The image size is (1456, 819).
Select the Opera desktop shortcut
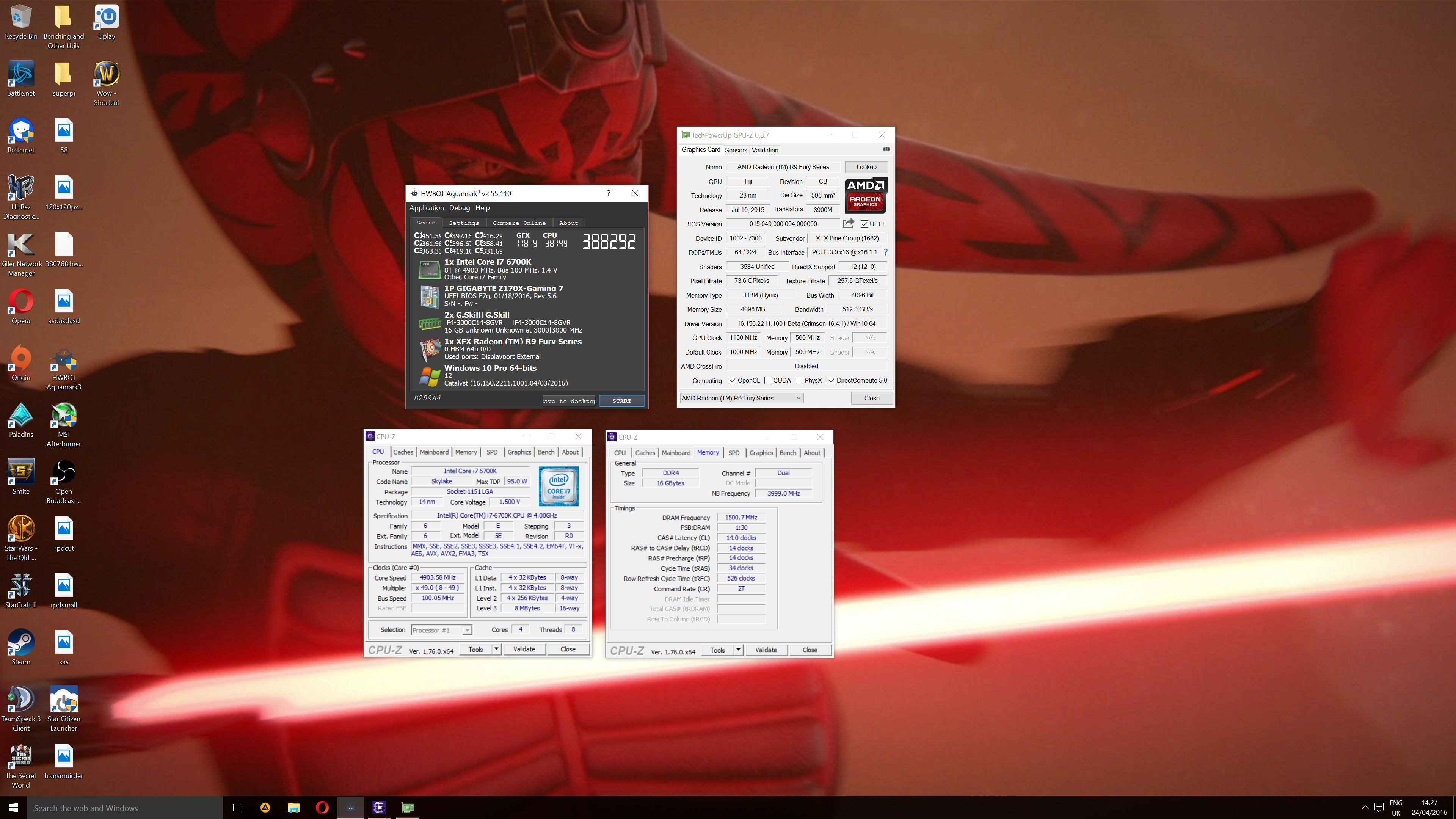pyautogui.click(x=21, y=306)
